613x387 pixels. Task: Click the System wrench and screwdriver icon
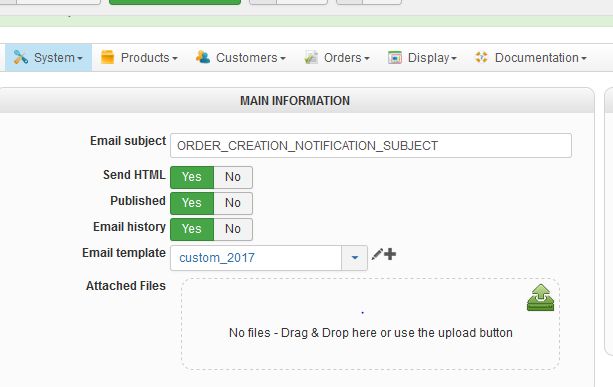(20, 57)
